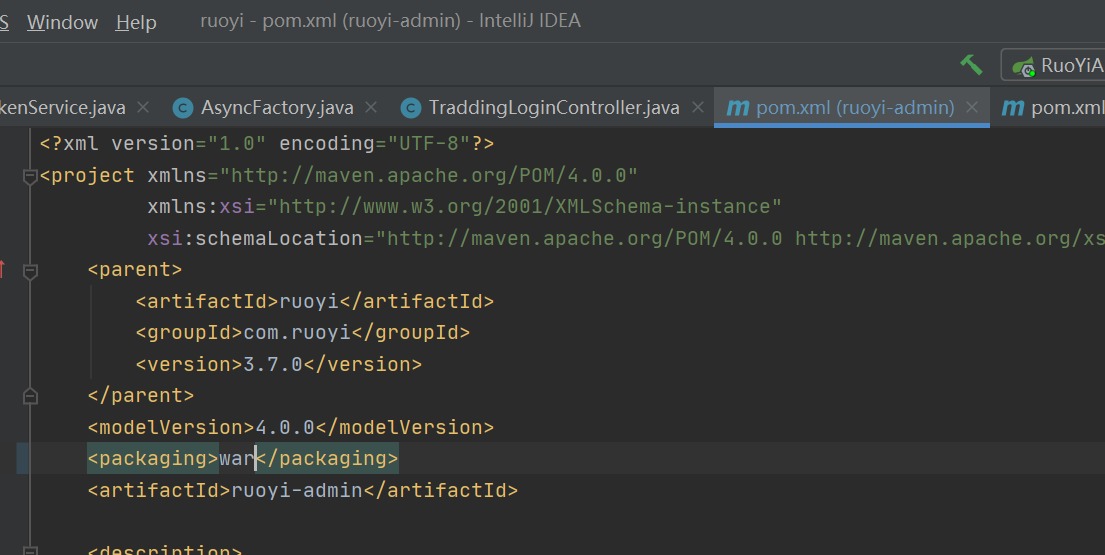The height and width of the screenshot is (555, 1105).
Task: Click the TraddingLoginController.java class file icon
Action: (x=411, y=108)
